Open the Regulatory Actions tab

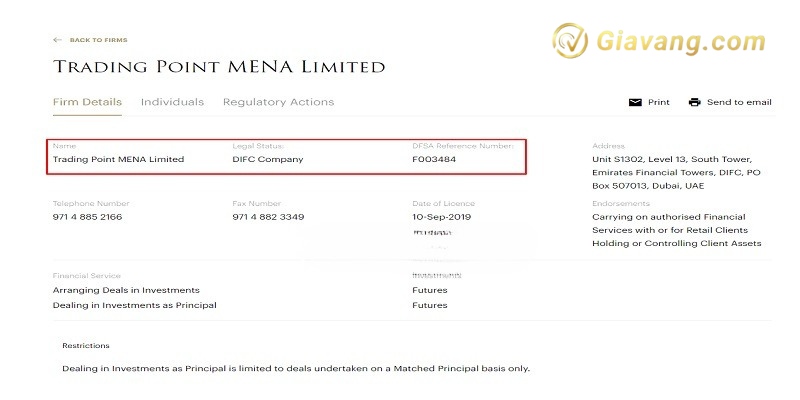pyautogui.click(x=278, y=102)
